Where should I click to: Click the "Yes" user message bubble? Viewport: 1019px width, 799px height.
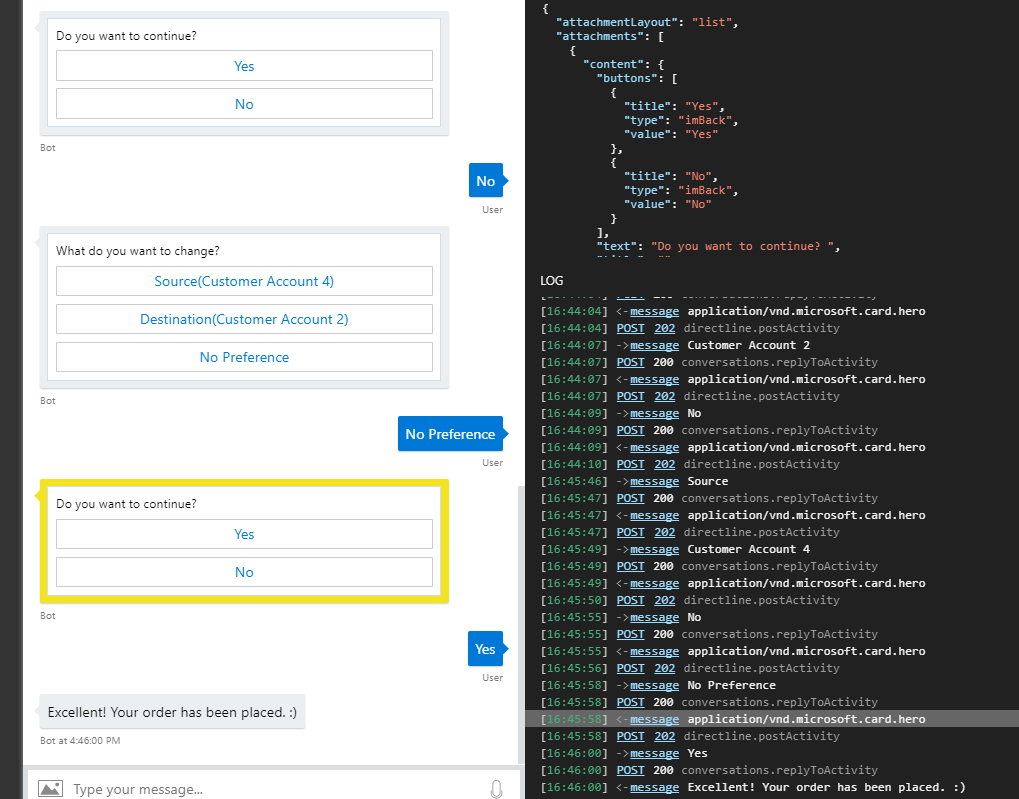pyautogui.click(x=486, y=648)
